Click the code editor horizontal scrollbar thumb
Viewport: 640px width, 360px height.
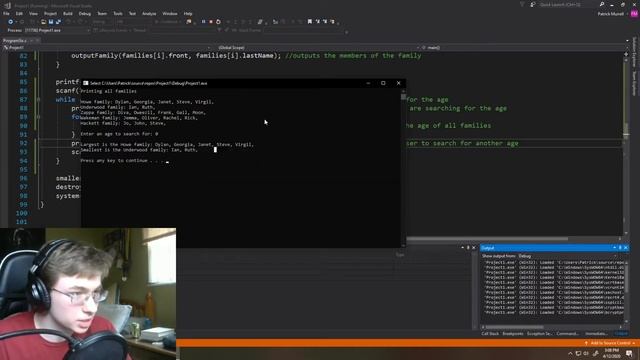[x=487, y=239]
